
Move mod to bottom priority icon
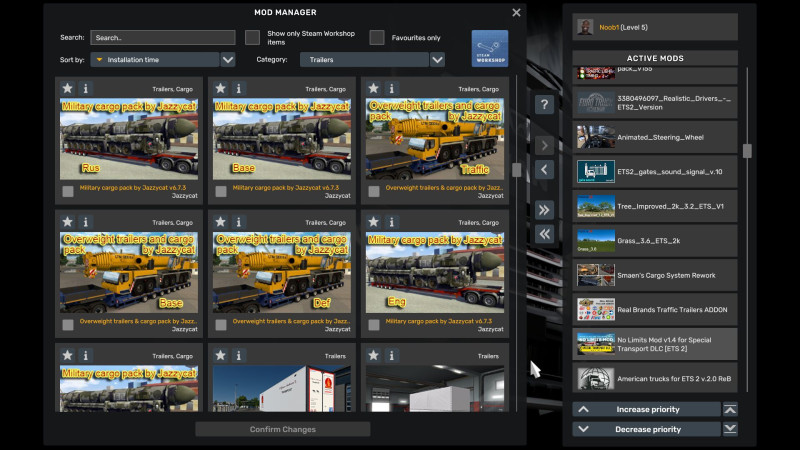coord(730,429)
